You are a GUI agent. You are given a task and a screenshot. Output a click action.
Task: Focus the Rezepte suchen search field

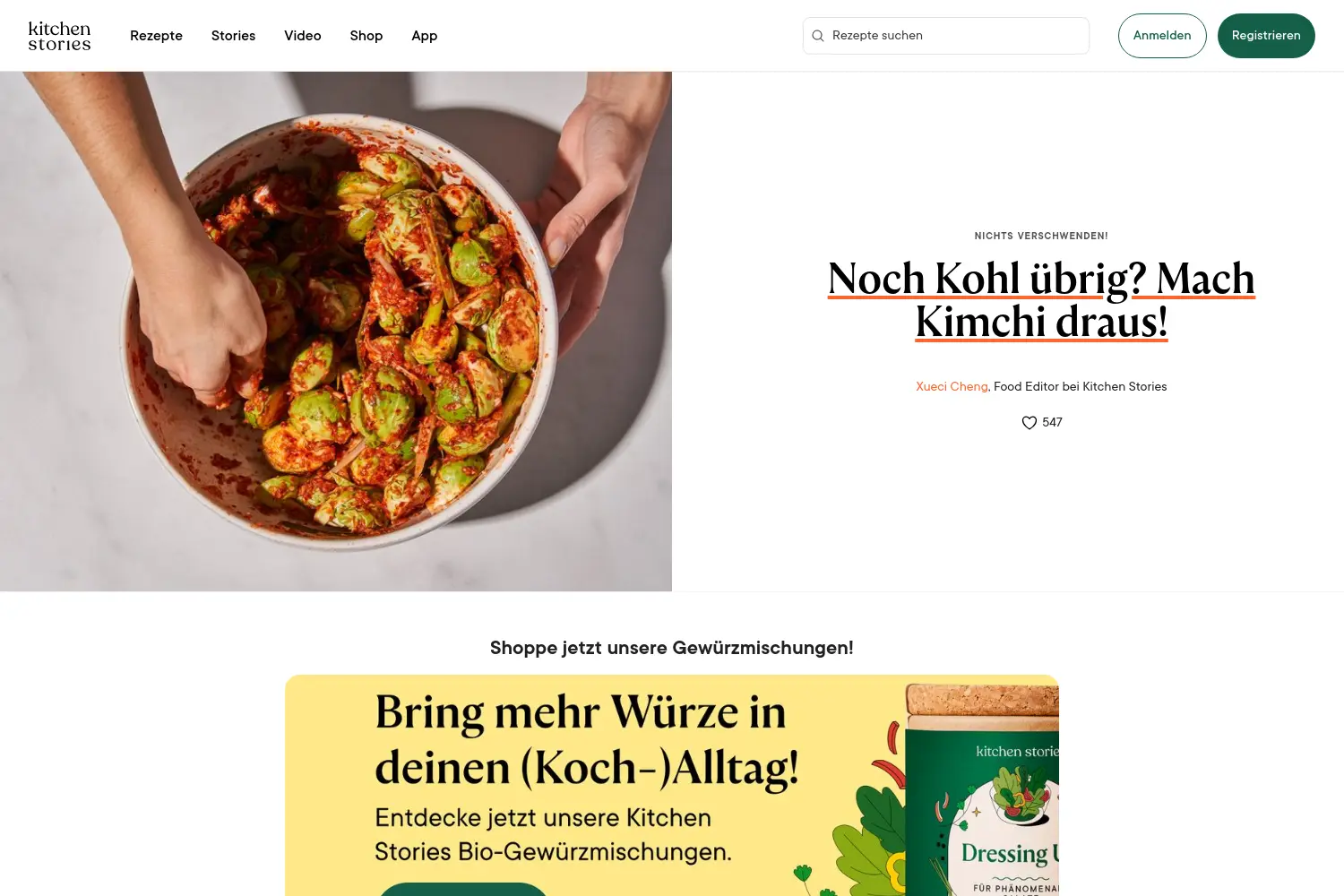pos(946,36)
